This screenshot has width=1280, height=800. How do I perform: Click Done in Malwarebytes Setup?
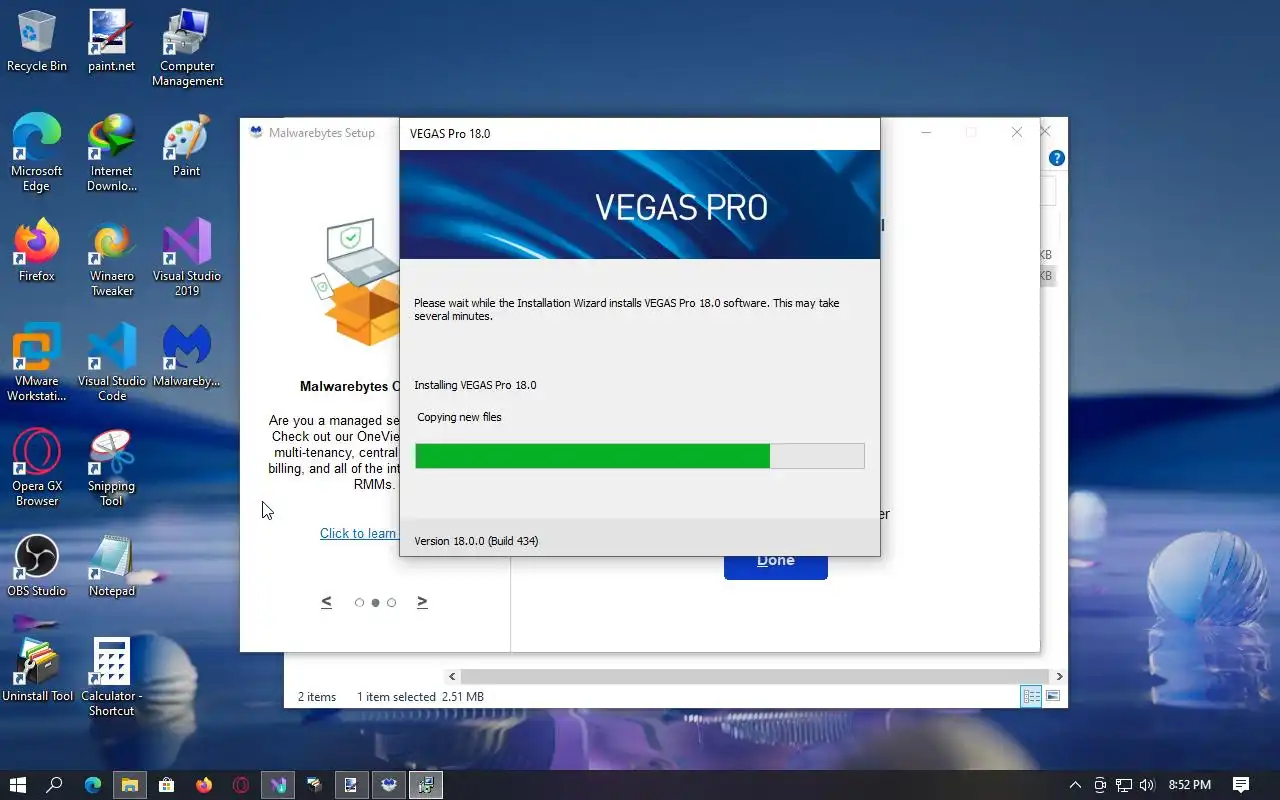tap(776, 564)
